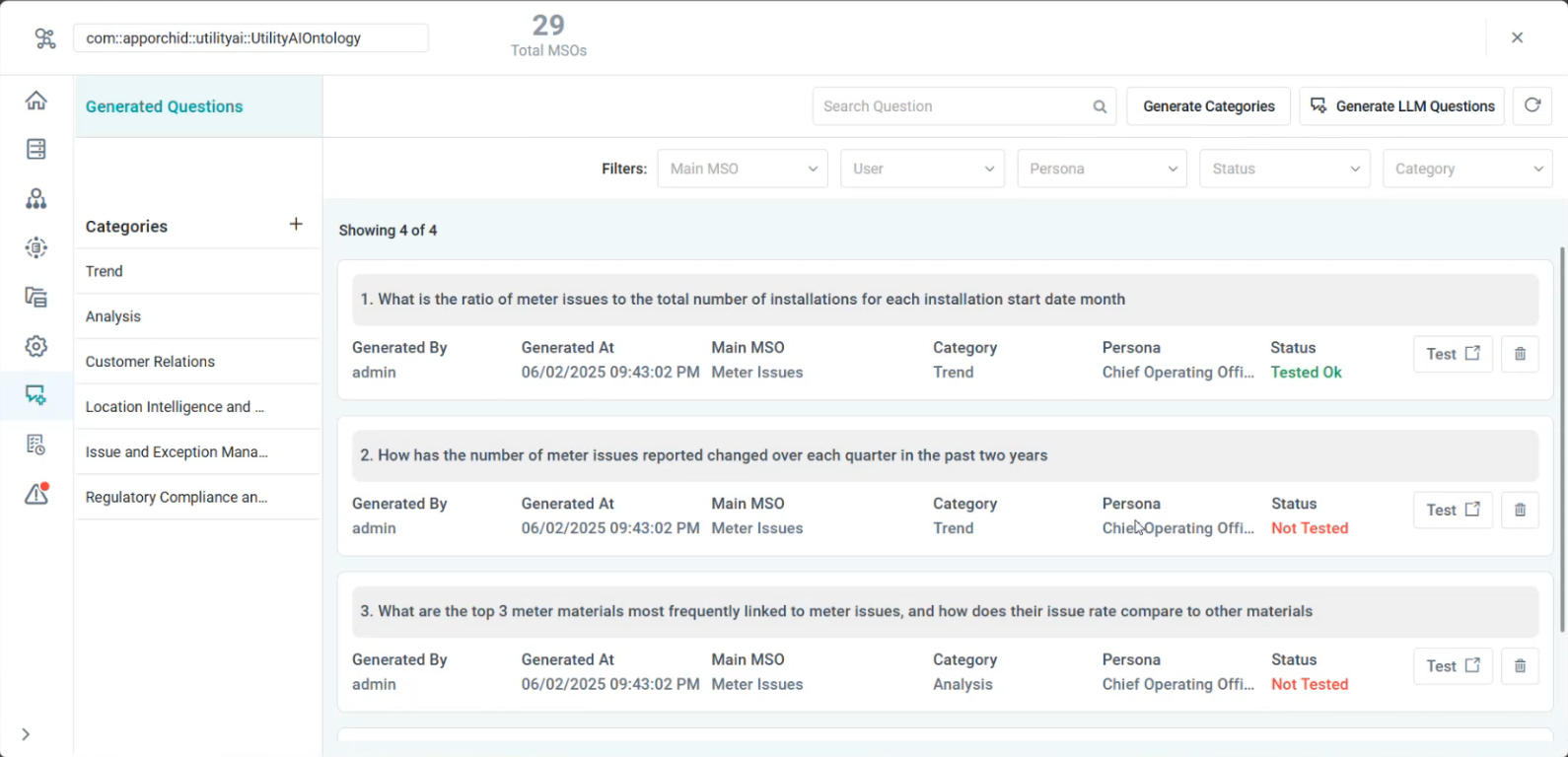Viewport: 1568px width, 757px height.
Task: Open the gear settings icon in sidebar
Action: 36,347
